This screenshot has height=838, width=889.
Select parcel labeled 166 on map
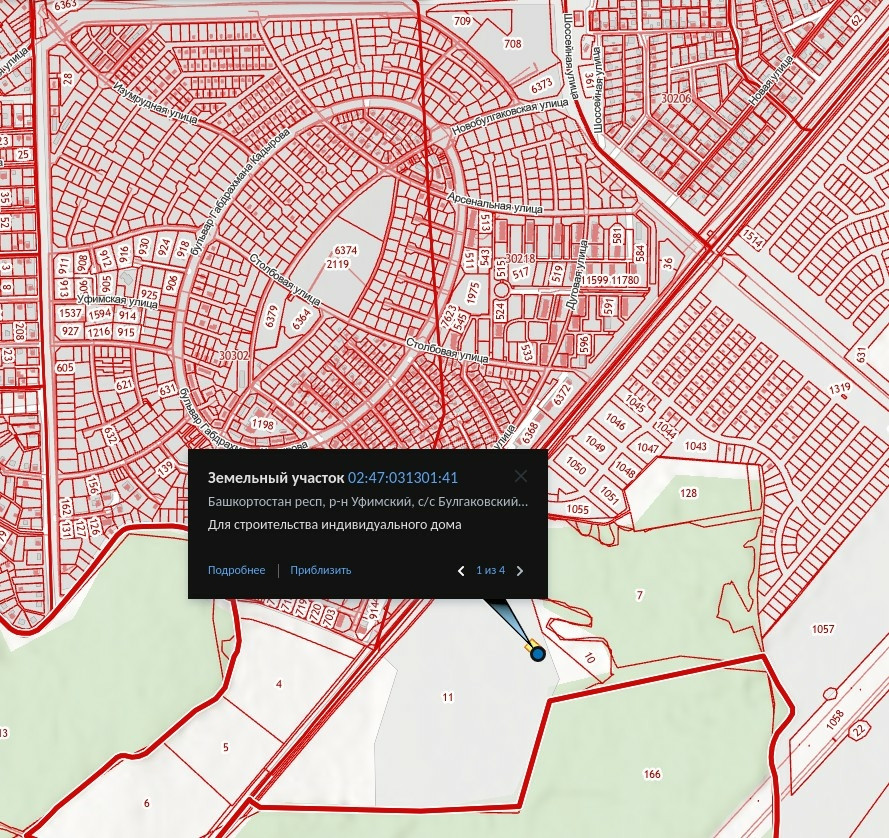[x=652, y=774]
